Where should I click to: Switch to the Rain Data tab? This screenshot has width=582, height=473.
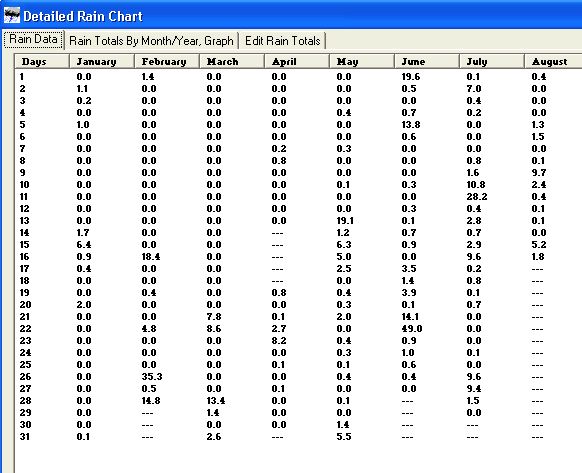pos(33,39)
